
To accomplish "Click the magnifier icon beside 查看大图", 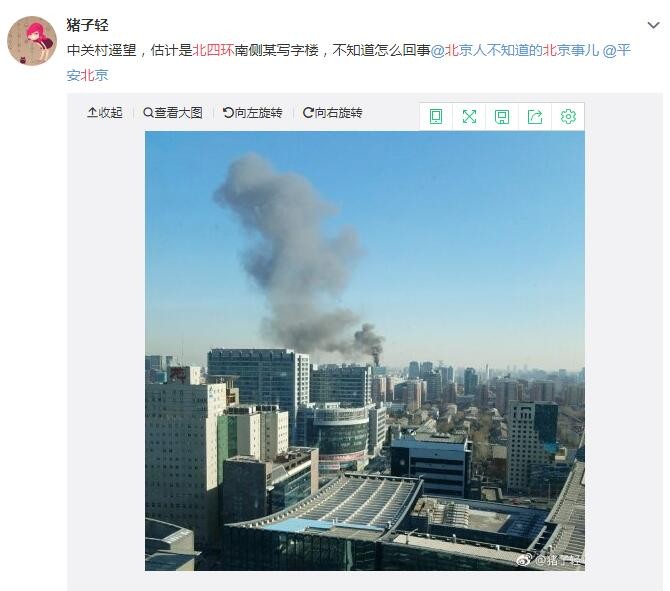I will click(x=148, y=113).
